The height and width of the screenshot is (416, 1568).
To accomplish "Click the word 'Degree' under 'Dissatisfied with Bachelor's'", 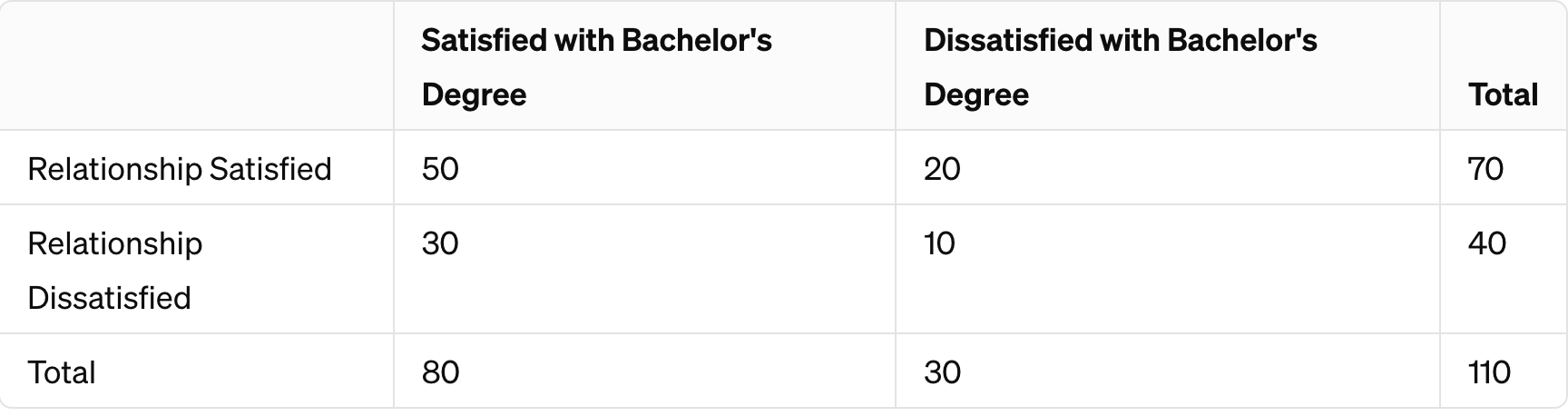I will click(976, 95).
